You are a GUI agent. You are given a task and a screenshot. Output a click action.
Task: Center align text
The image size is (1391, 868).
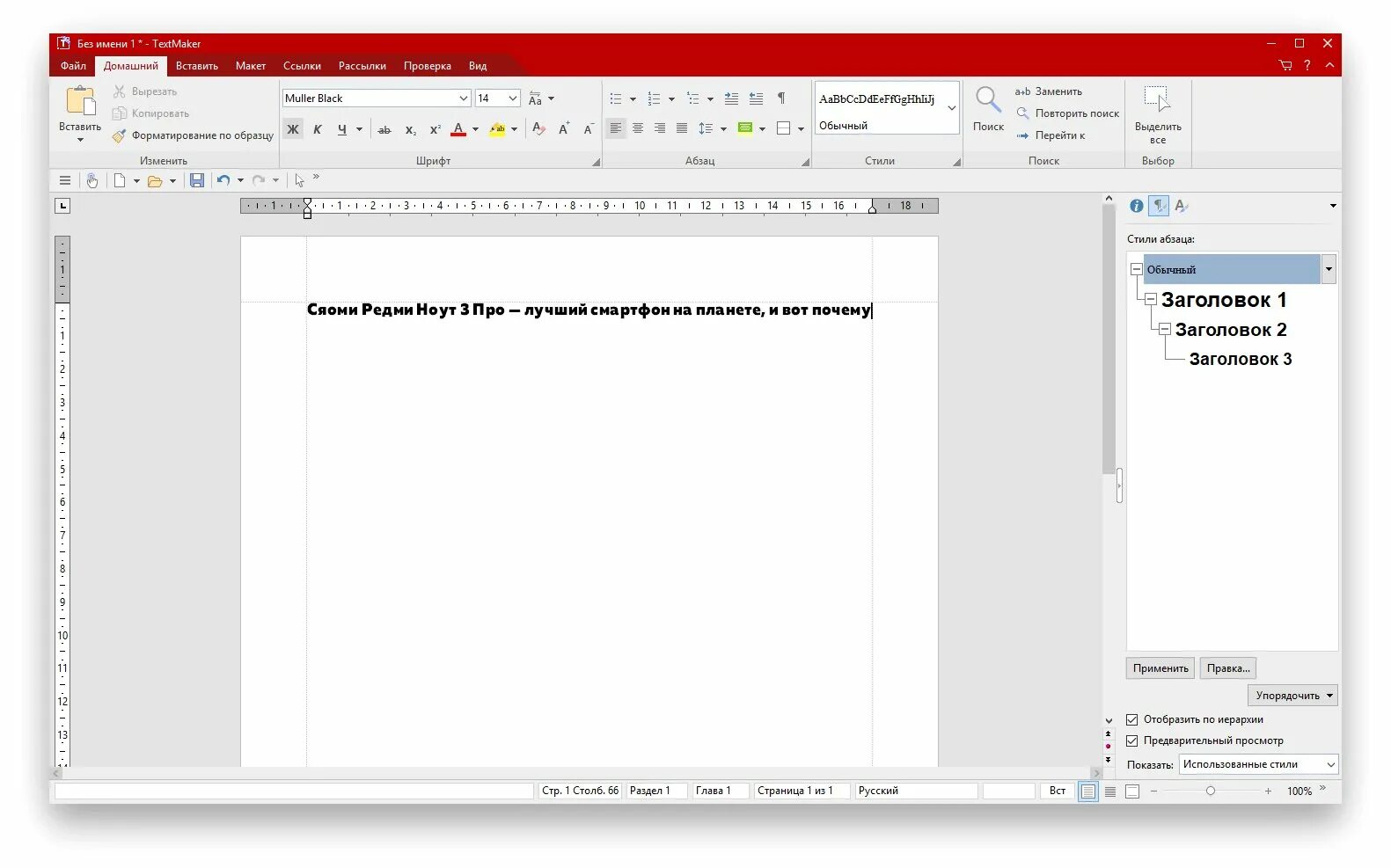click(638, 128)
